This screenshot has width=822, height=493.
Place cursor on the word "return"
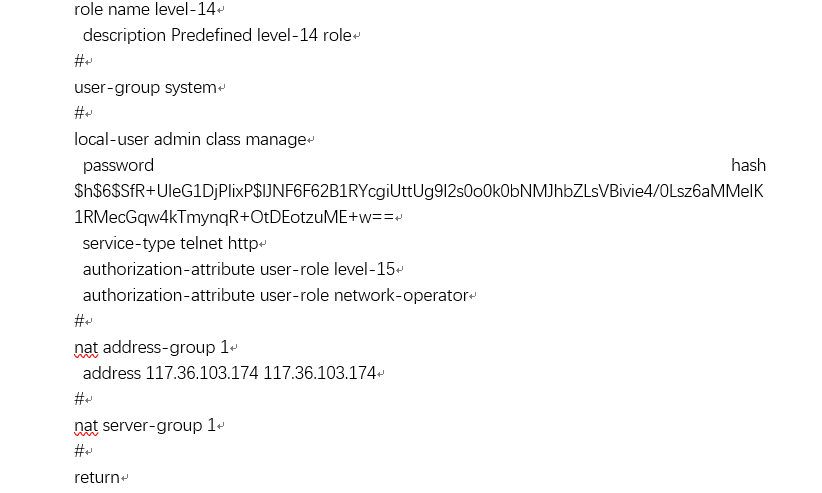(97, 478)
